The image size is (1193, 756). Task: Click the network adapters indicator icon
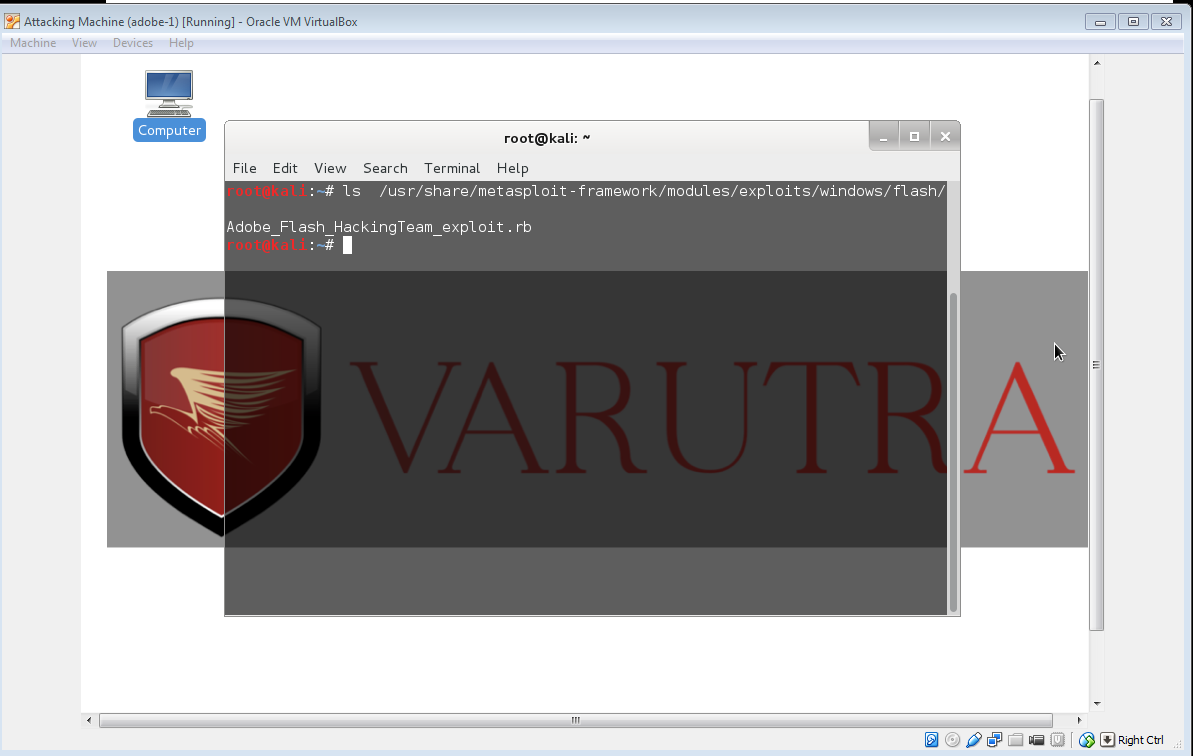pyautogui.click(x=994, y=740)
